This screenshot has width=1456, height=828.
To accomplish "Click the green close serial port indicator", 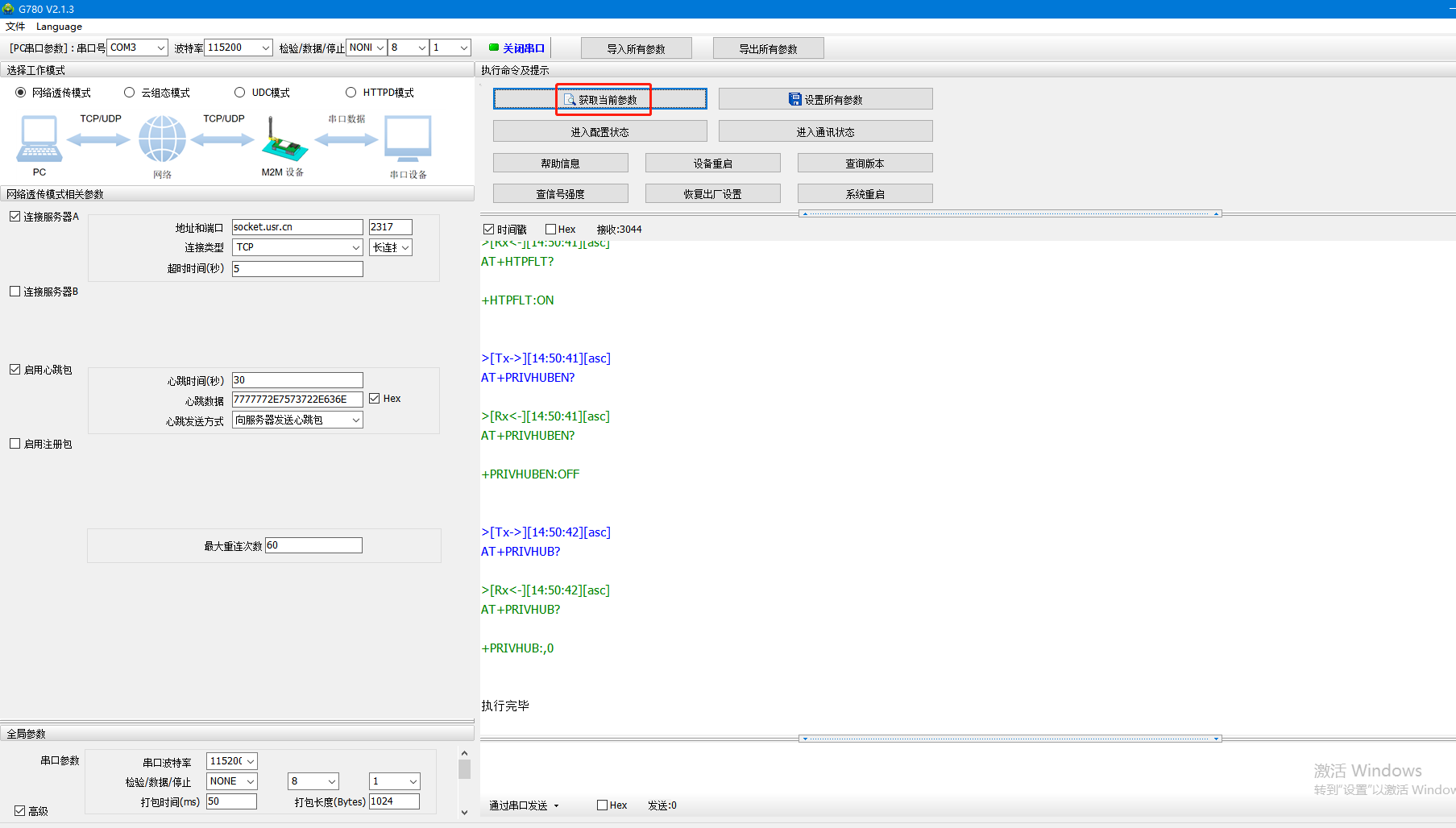I will pyautogui.click(x=494, y=48).
